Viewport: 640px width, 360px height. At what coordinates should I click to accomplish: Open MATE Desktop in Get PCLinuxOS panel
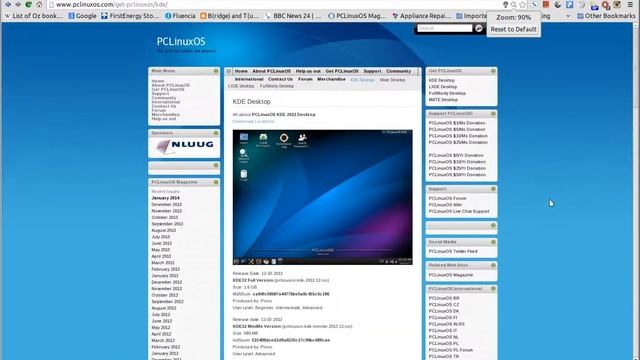click(x=443, y=100)
